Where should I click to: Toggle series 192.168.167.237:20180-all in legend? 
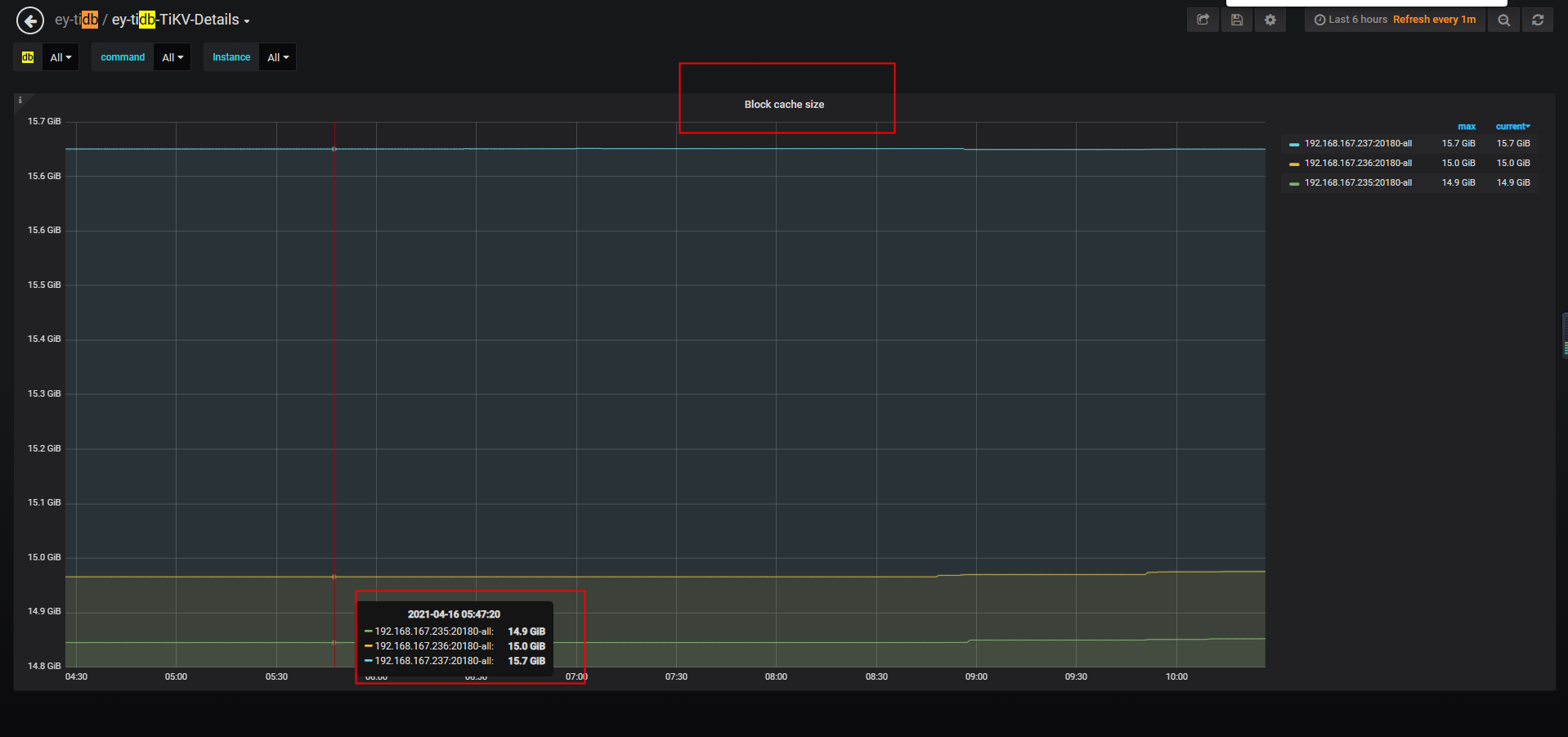pos(1357,143)
